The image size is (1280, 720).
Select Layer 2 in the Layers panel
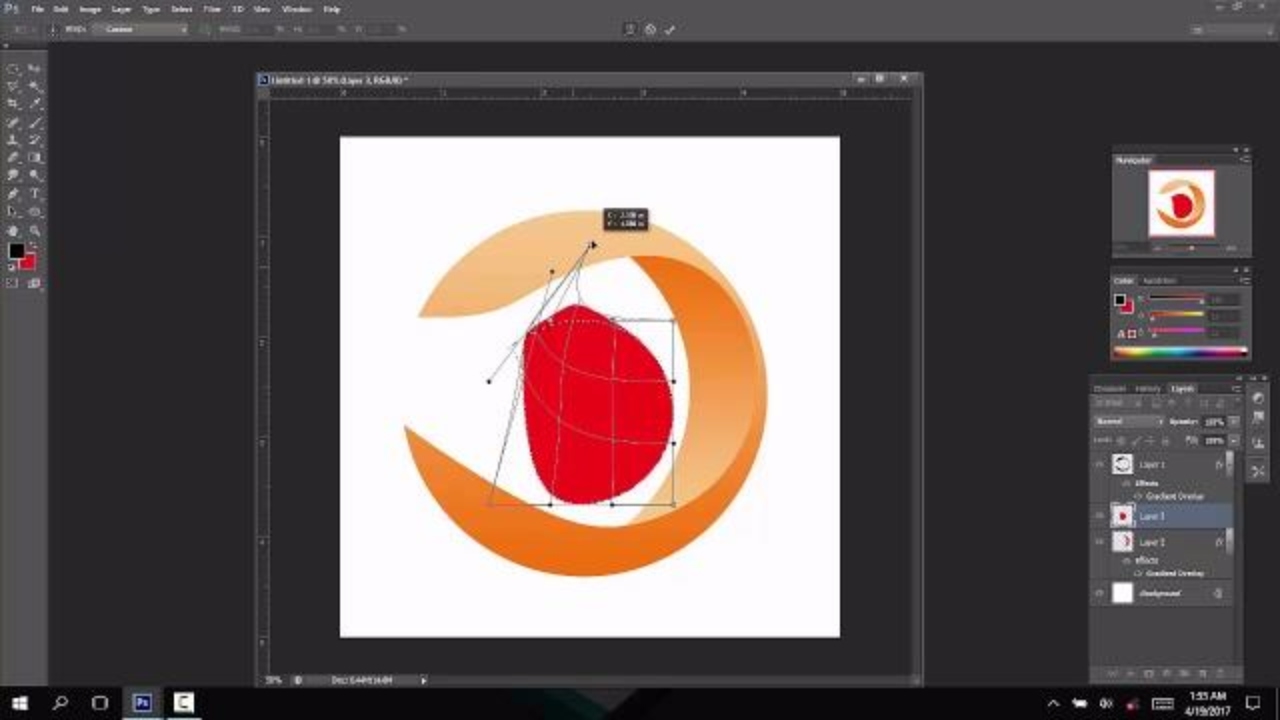tap(1160, 542)
